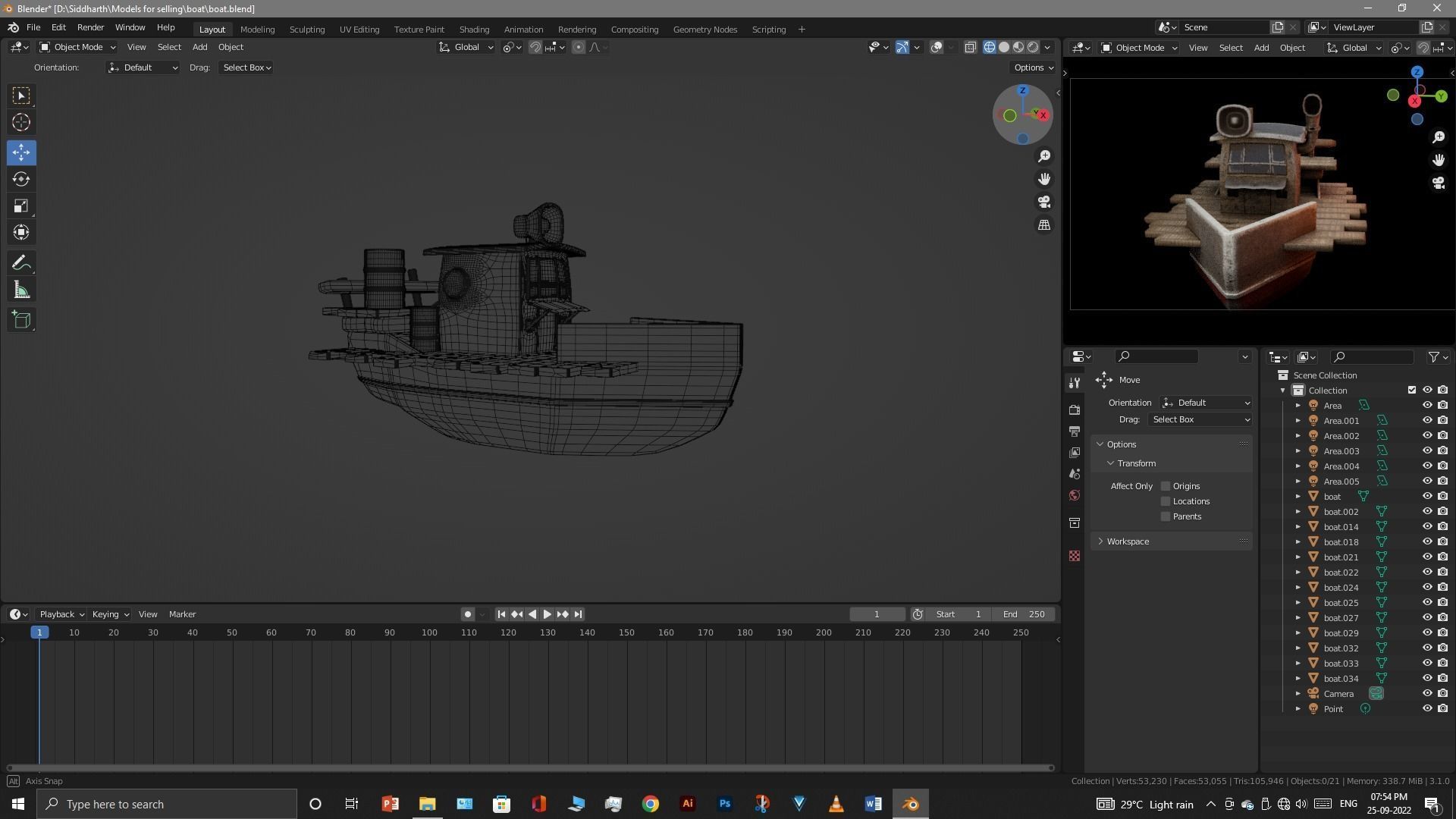Enable the Parents checkbox
The image size is (1456, 819).
1166,516
